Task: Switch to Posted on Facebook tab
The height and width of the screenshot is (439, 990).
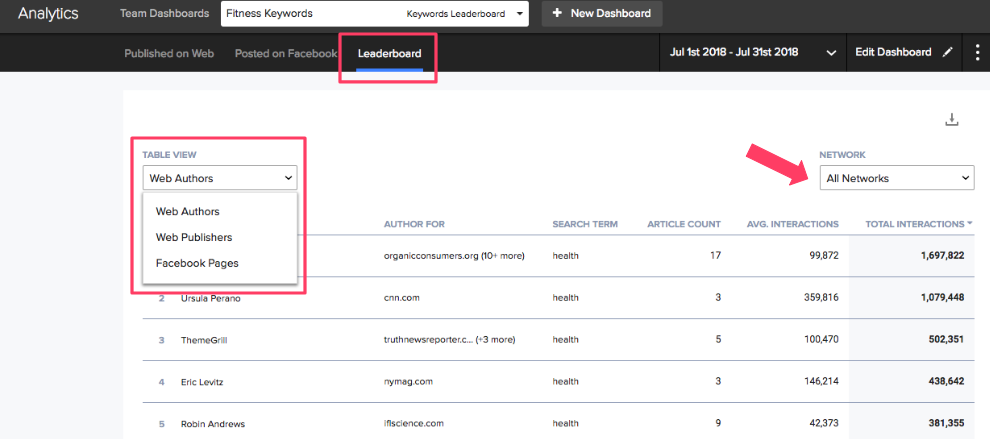Action: [285, 54]
